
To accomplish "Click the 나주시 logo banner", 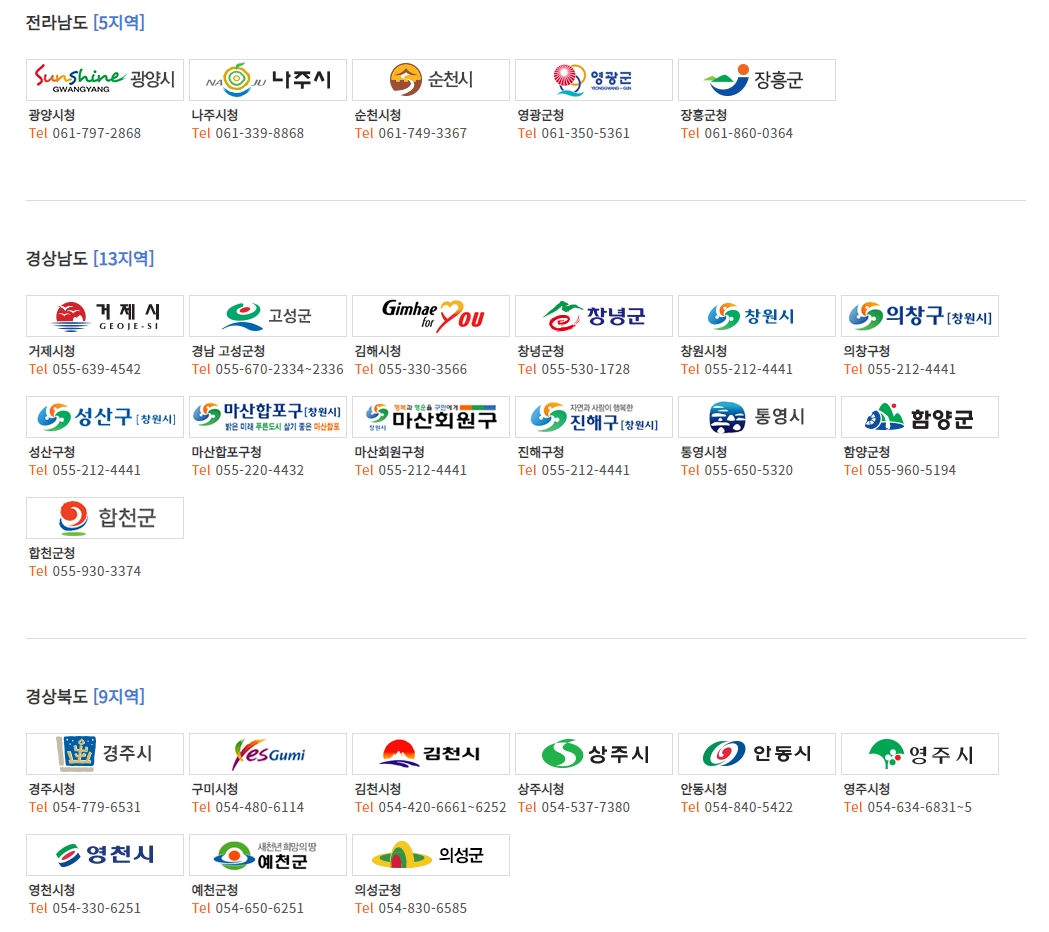I will pyautogui.click(x=268, y=80).
